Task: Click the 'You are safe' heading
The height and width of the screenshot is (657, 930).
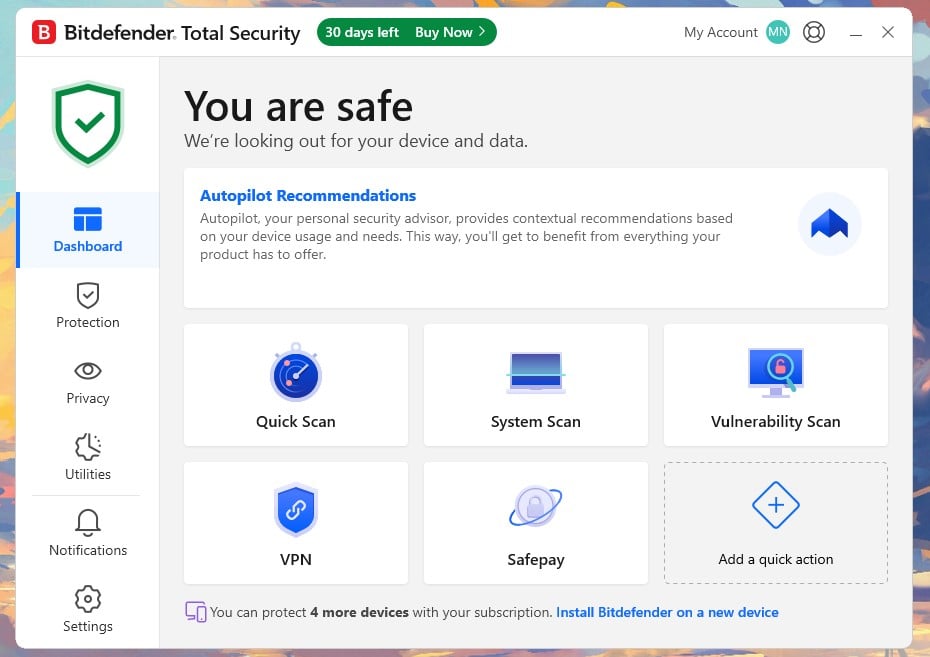Action: [x=298, y=107]
